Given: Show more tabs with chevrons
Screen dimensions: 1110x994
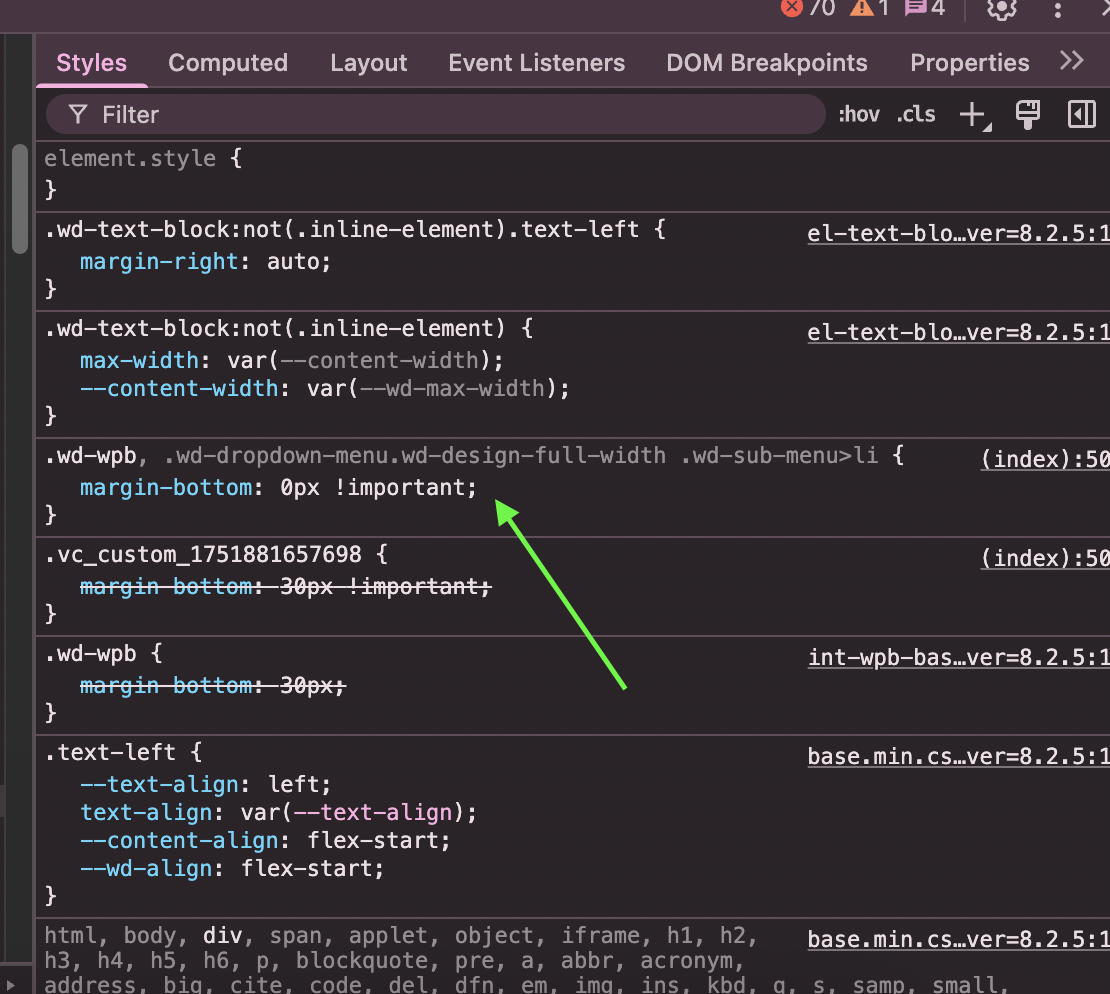Looking at the screenshot, I should [x=1072, y=61].
